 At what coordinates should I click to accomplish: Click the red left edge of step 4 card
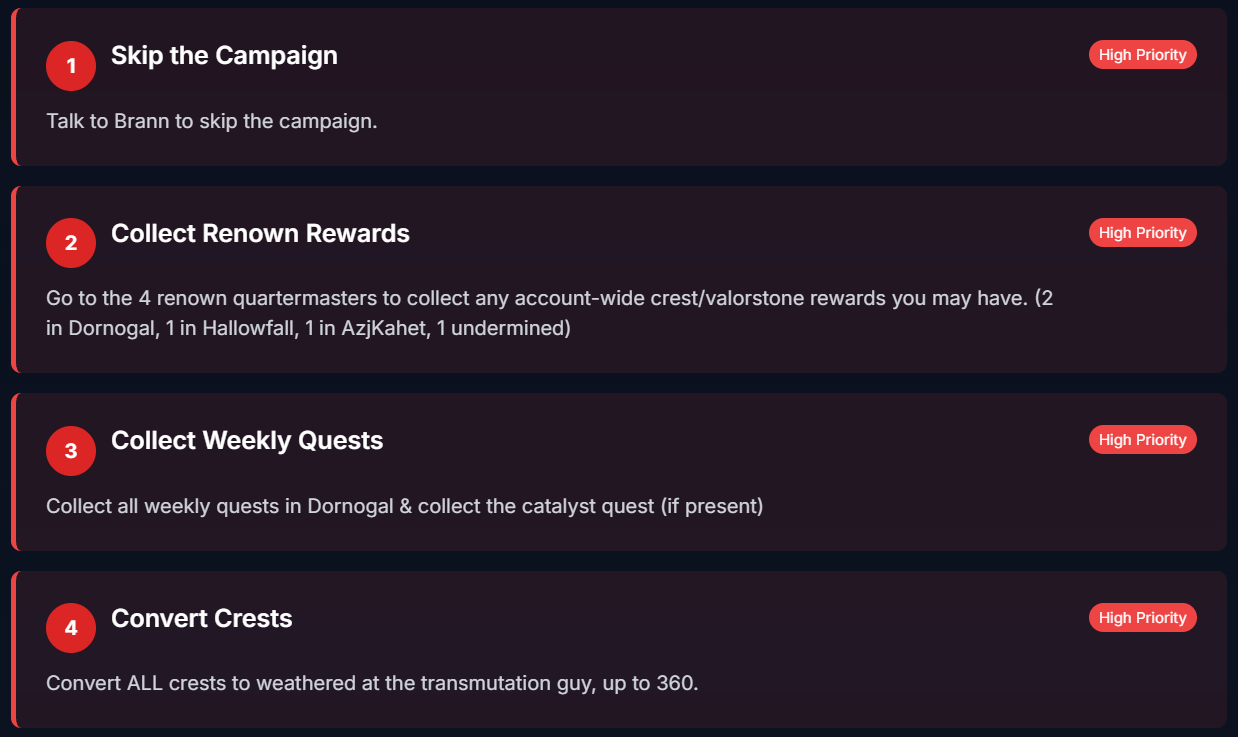pyautogui.click(x=14, y=649)
